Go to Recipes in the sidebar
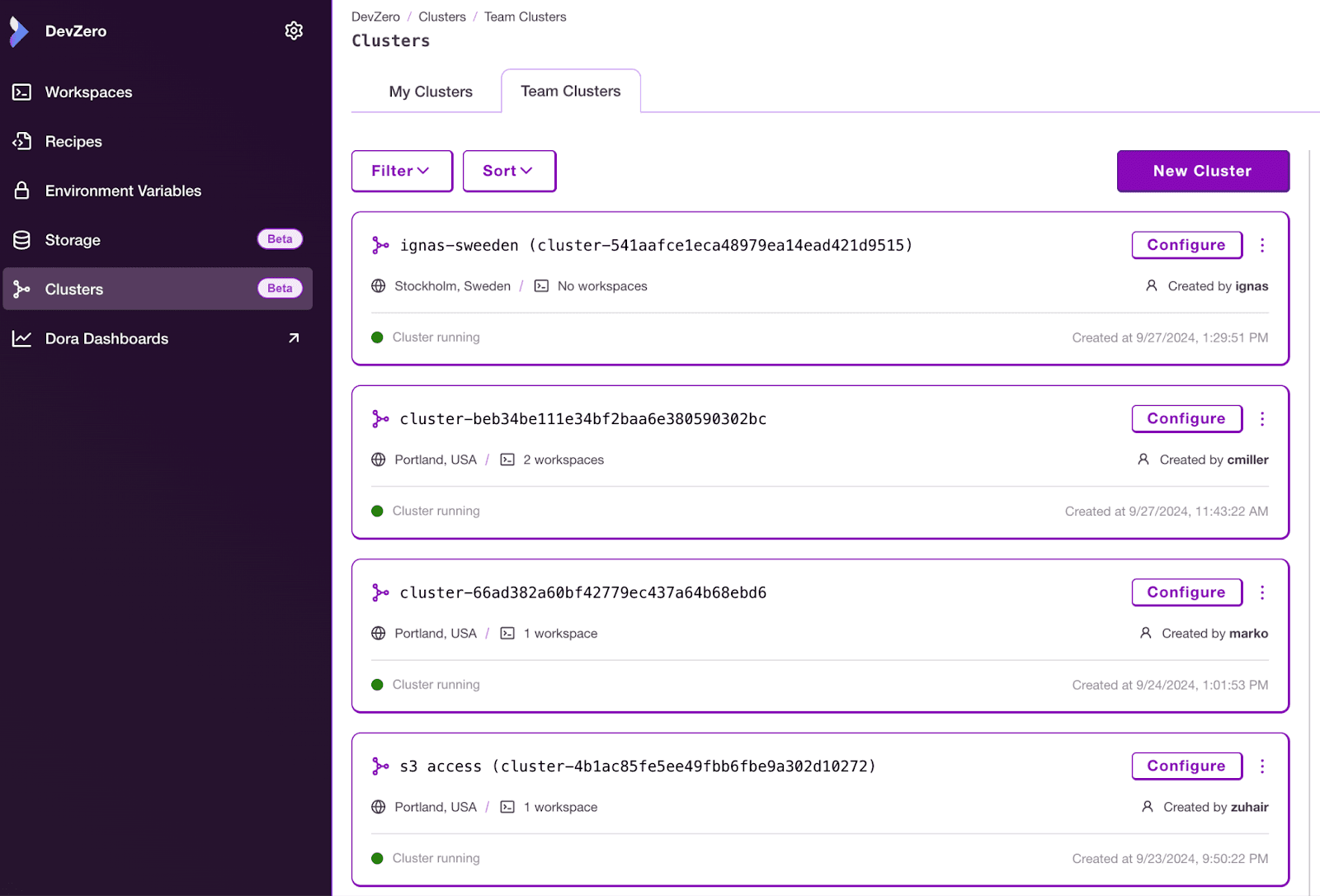The height and width of the screenshot is (896, 1320). 73,142
